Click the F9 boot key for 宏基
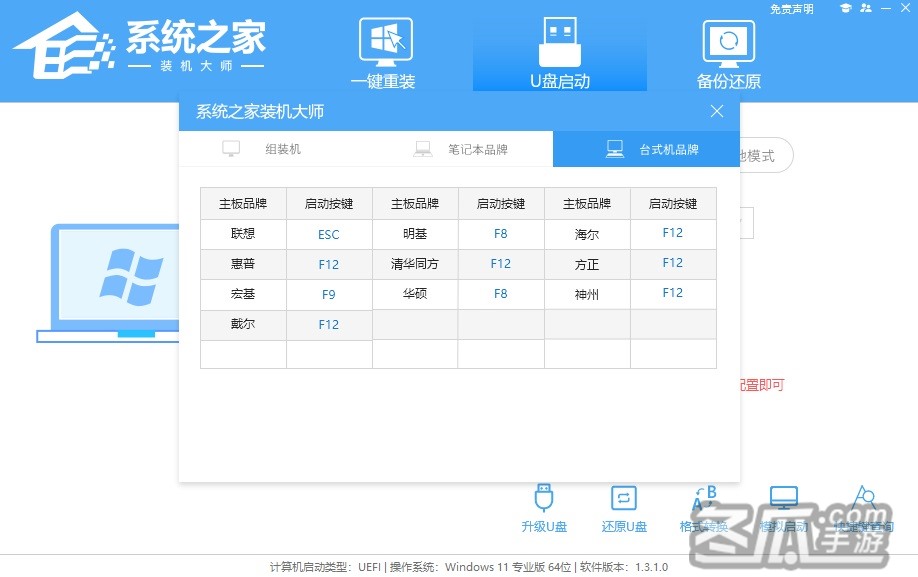This screenshot has width=918, height=577. (x=329, y=295)
